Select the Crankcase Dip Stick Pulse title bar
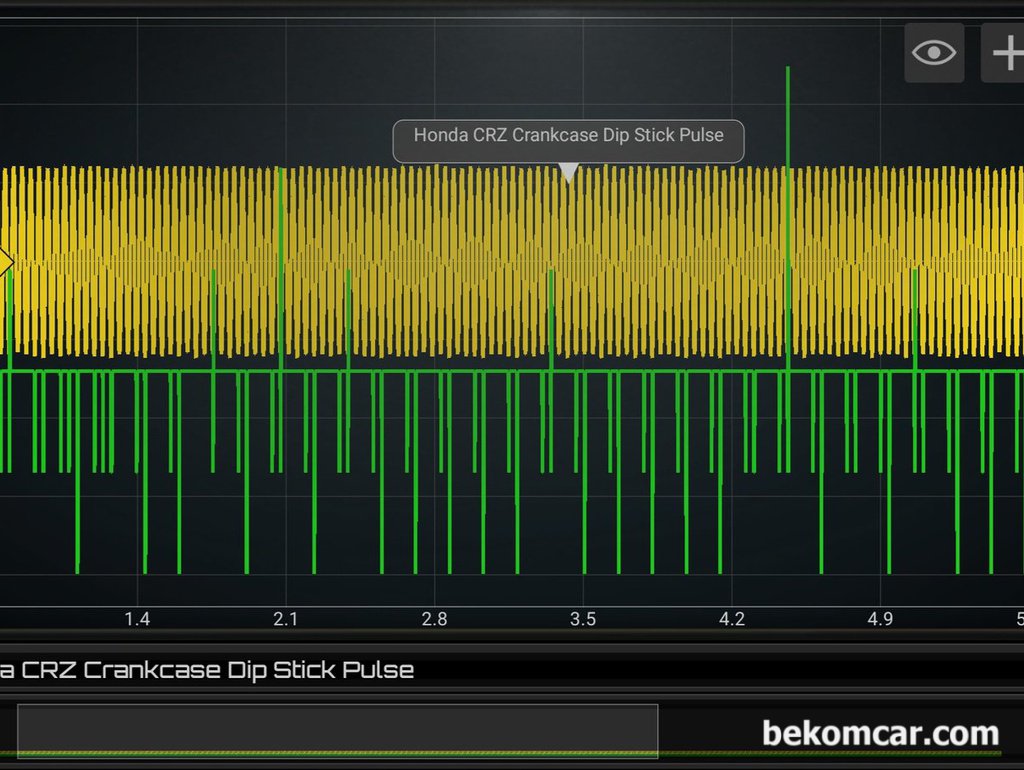1024x770 pixels. pyautogui.click(x=207, y=669)
